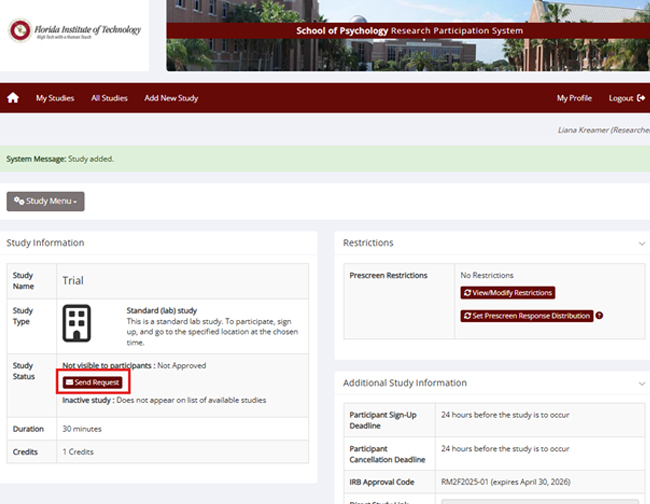Collapse the Additional Study Information chevron
This screenshot has height=504, width=650.
pos(641,383)
